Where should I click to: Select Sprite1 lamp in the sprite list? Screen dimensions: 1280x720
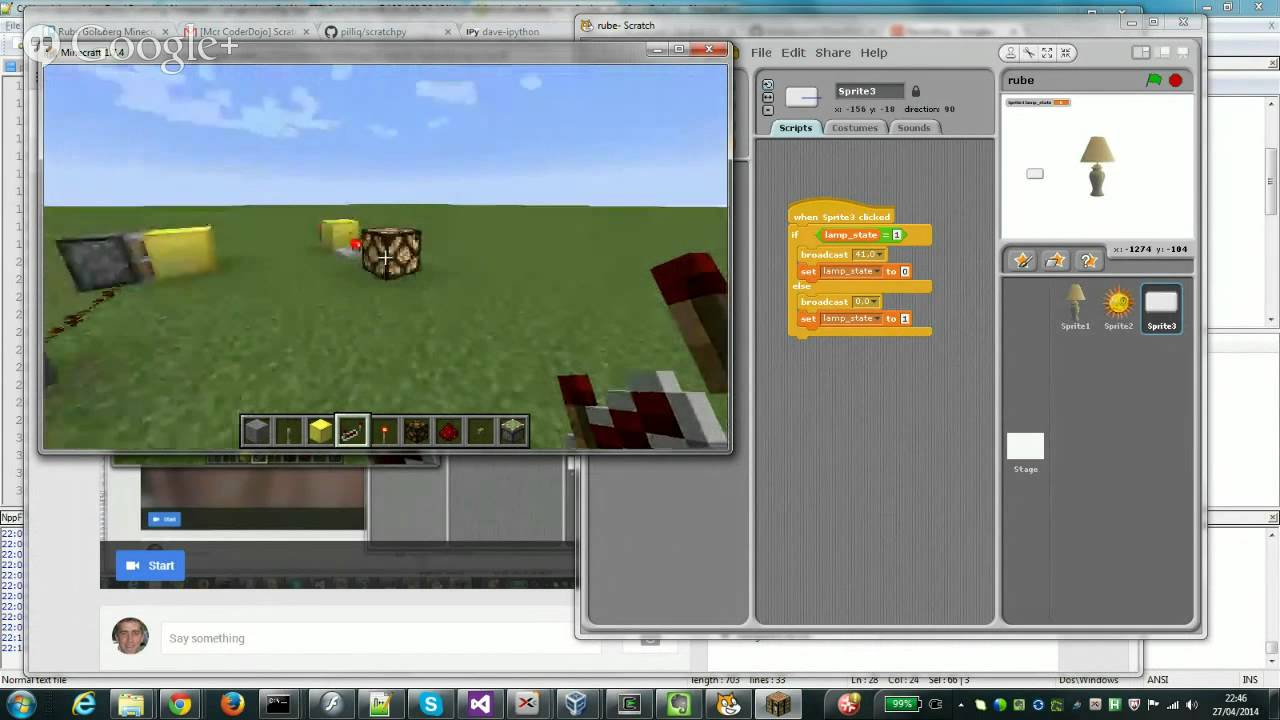click(x=1075, y=307)
